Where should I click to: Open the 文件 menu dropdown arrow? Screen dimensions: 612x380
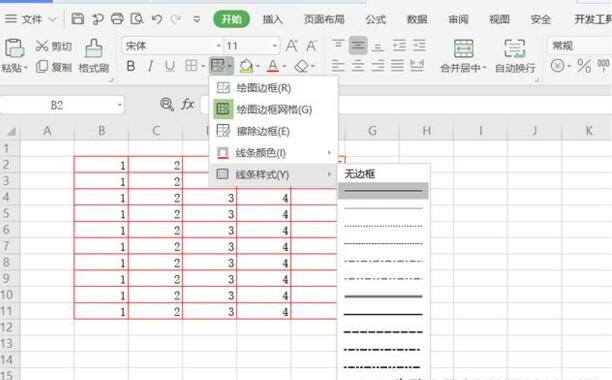(52, 19)
